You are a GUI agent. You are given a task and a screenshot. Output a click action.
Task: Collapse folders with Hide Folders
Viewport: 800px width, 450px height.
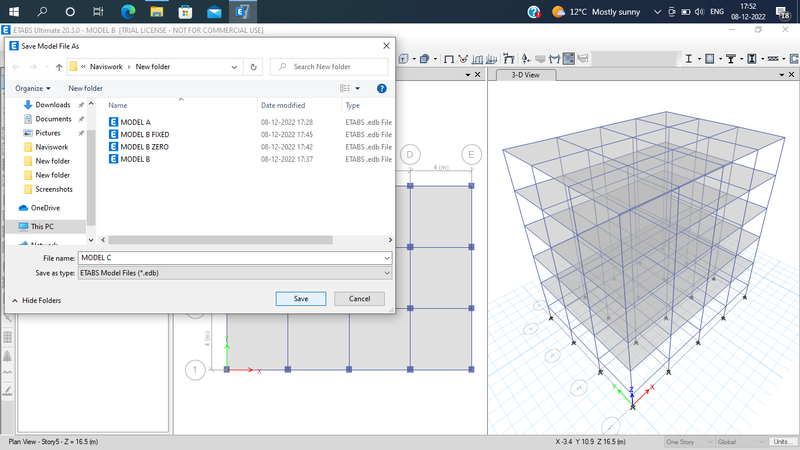pyautogui.click(x=37, y=301)
